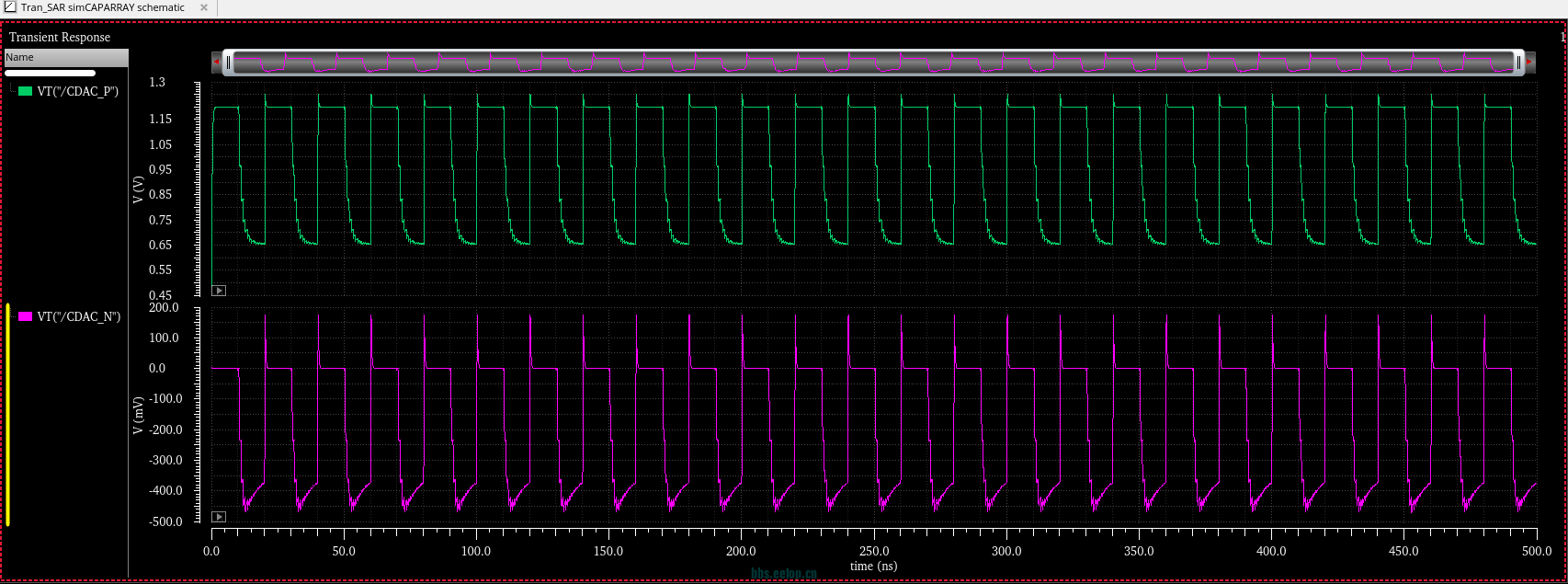The image size is (1568, 584).
Task: Click the schematic window icon in the tab
Action: (x=10, y=7)
